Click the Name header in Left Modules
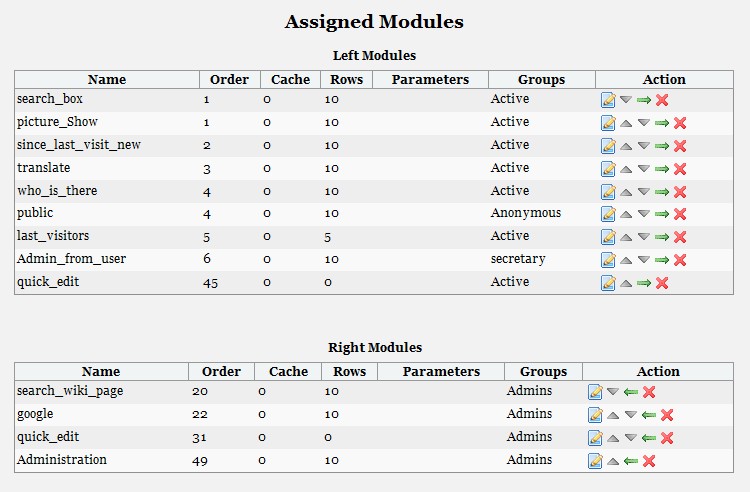The image size is (750, 492). [x=107, y=79]
